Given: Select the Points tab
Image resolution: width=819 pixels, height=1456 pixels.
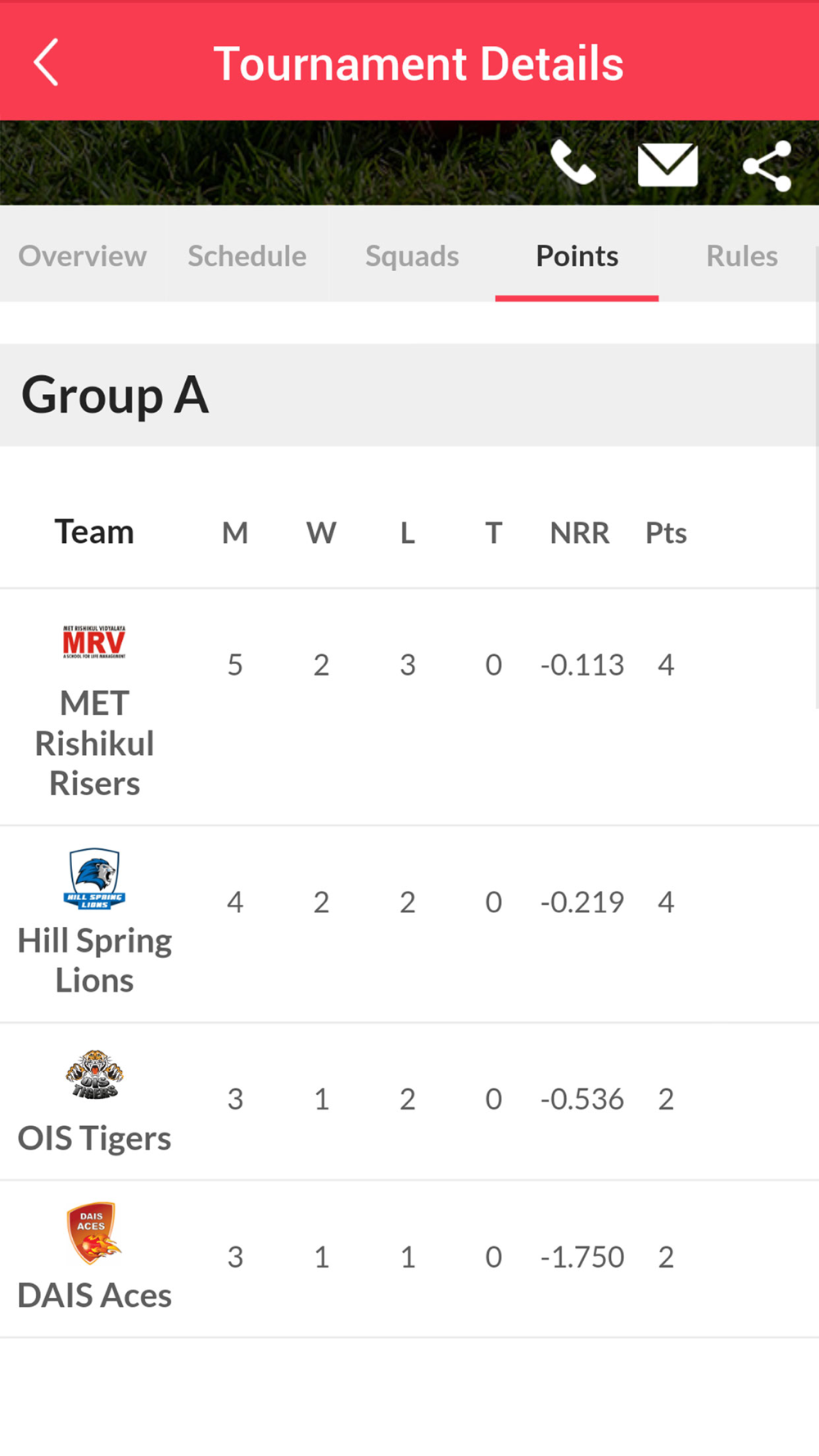Looking at the screenshot, I should tap(577, 255).
